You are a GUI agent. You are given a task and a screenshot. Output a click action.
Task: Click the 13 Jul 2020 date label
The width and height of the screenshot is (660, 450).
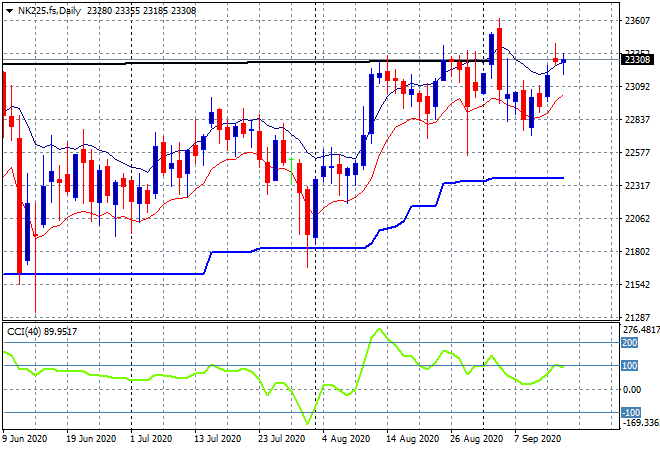(x=217, y=439)
